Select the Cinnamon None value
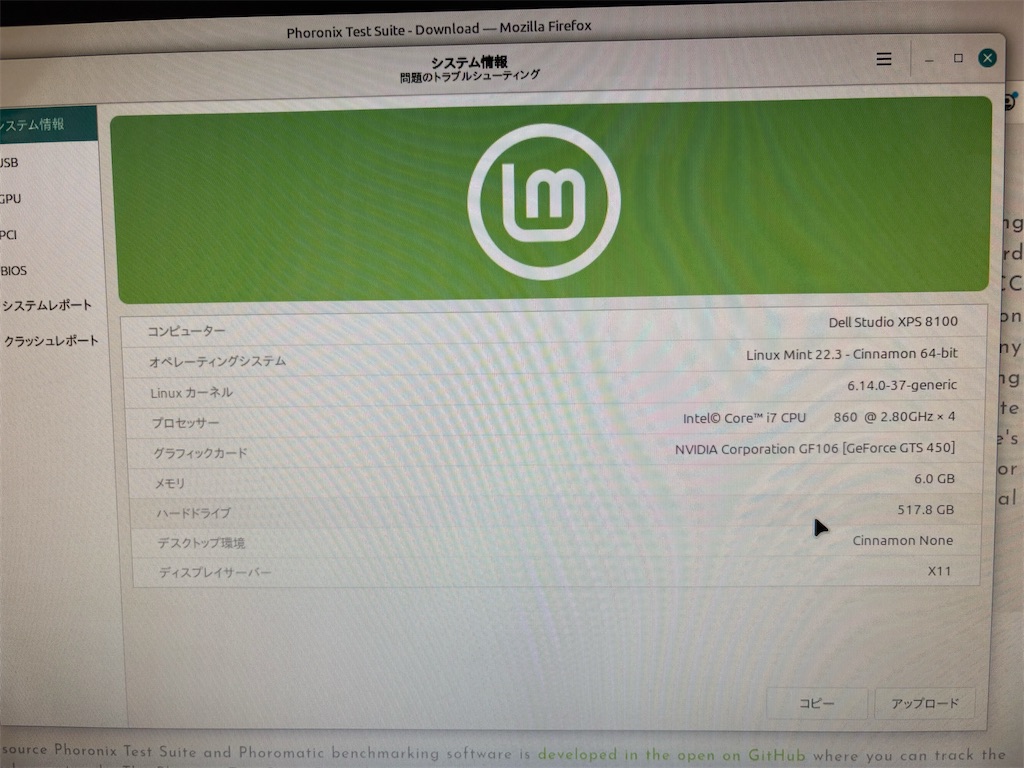The image size is (1024, 768). tap(903, 540)
